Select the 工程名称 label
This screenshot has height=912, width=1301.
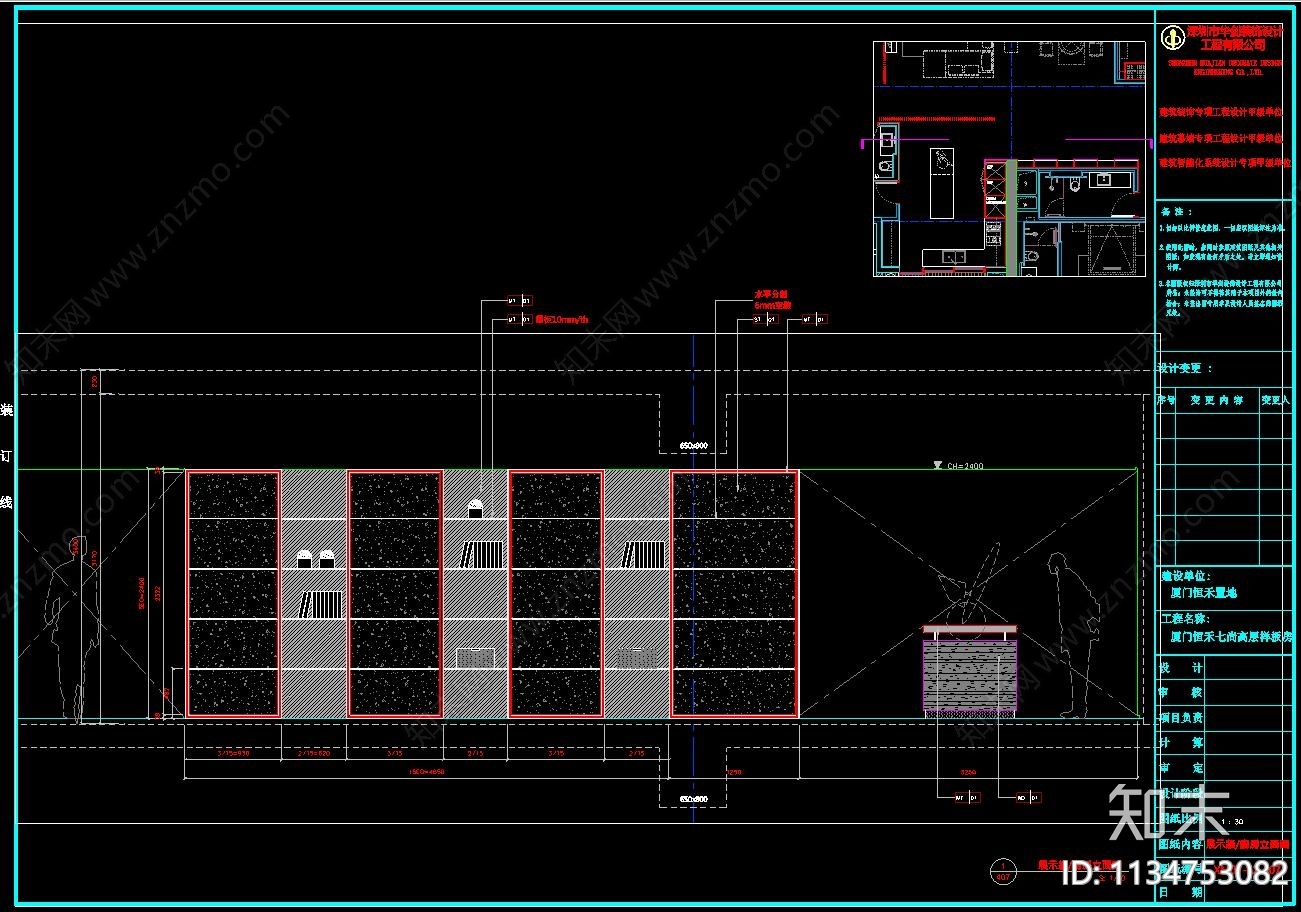point(1185,620)
